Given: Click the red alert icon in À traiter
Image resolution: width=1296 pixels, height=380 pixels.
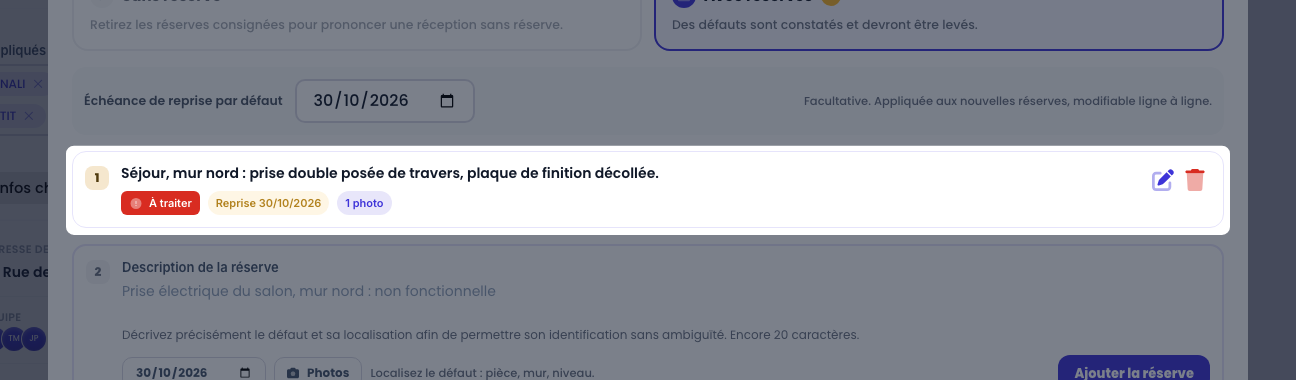Looking at the screenshot, I should click(136, 203).
